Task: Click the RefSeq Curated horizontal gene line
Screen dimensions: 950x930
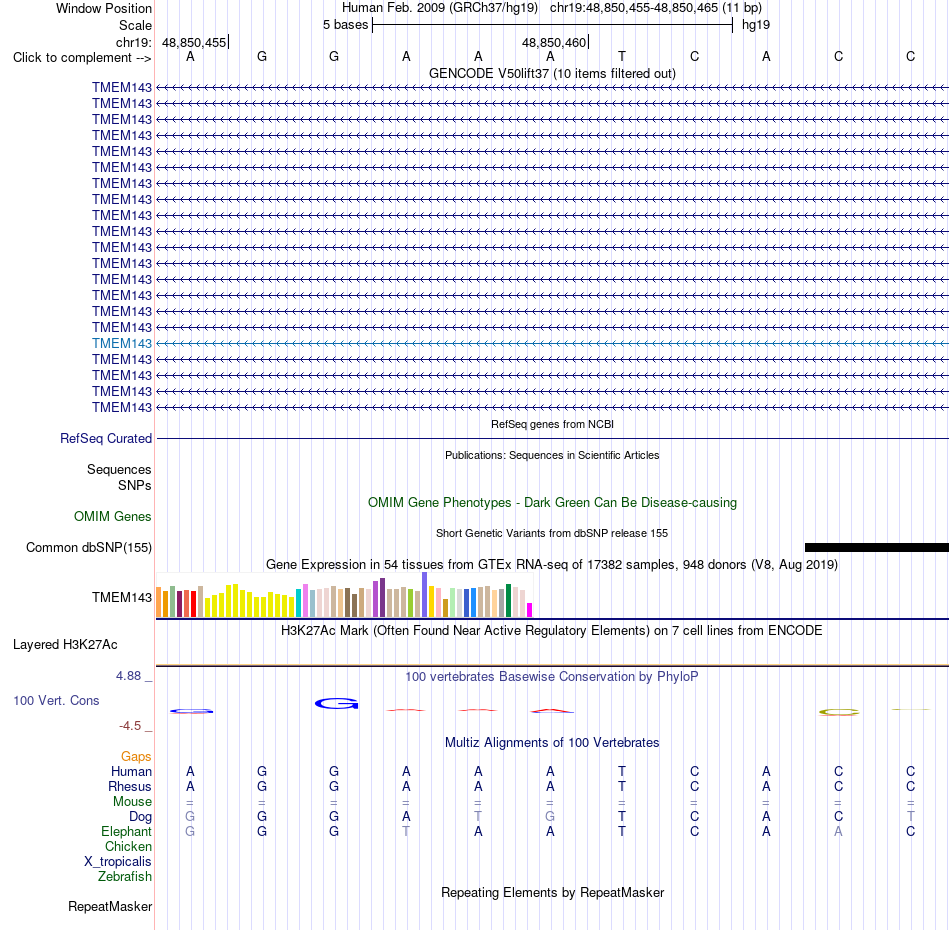Action: [x=552, y=438]
